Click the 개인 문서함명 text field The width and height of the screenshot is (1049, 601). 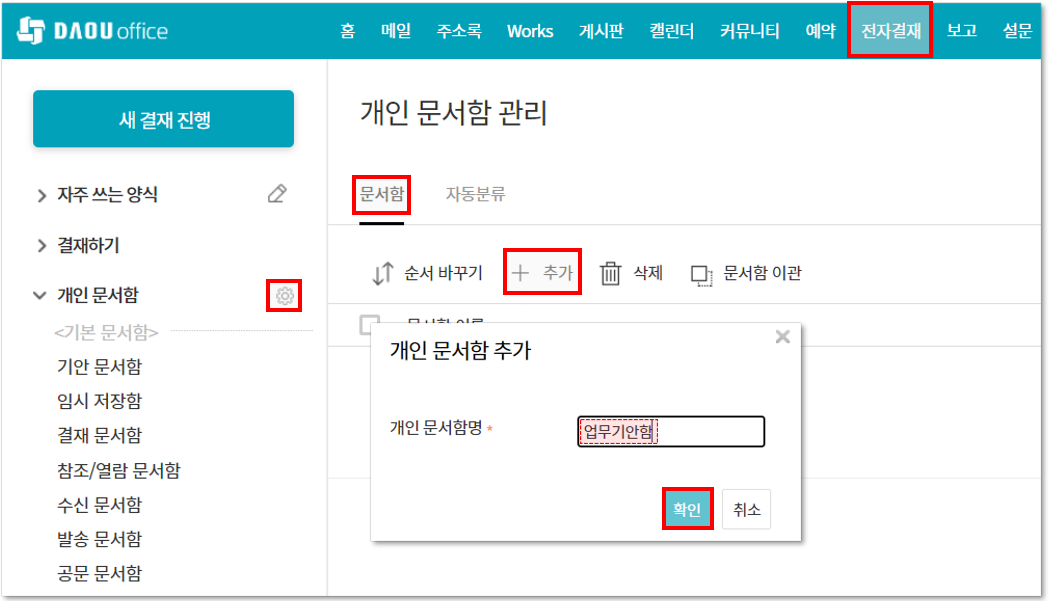(670, 432)
